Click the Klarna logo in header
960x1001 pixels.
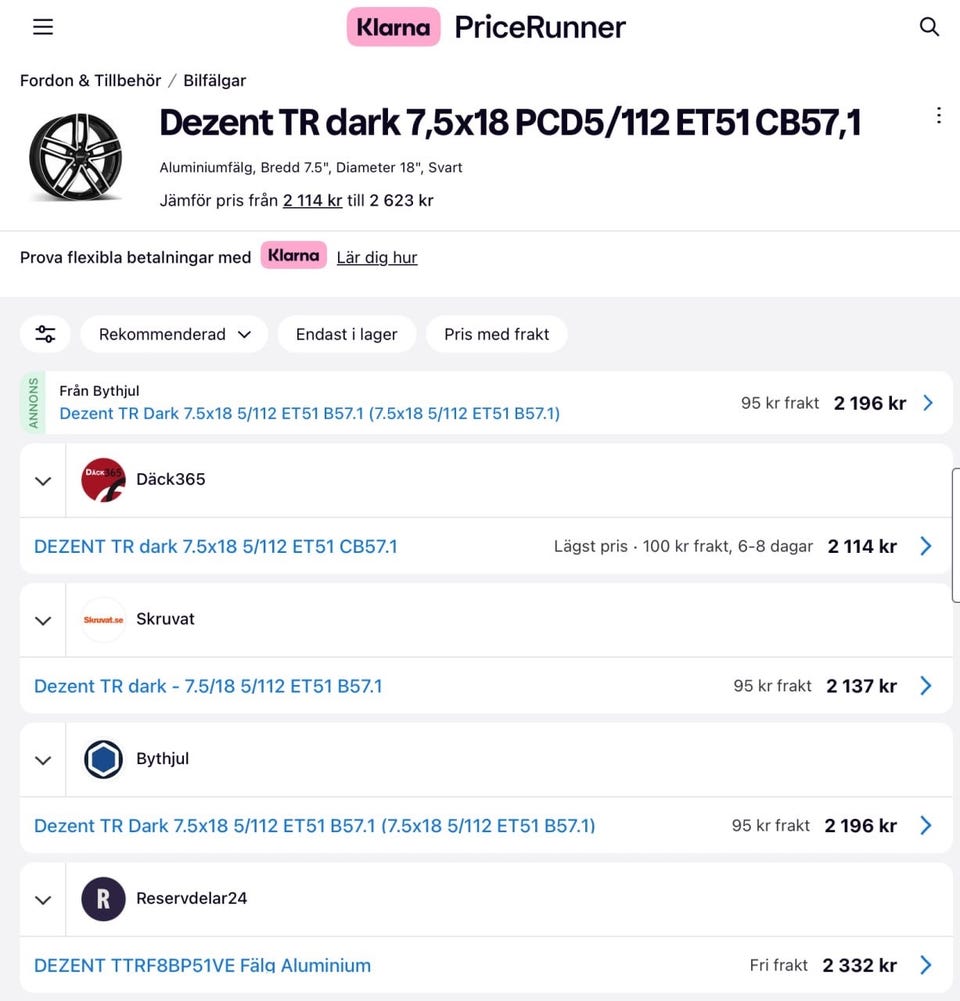(393, 27)
